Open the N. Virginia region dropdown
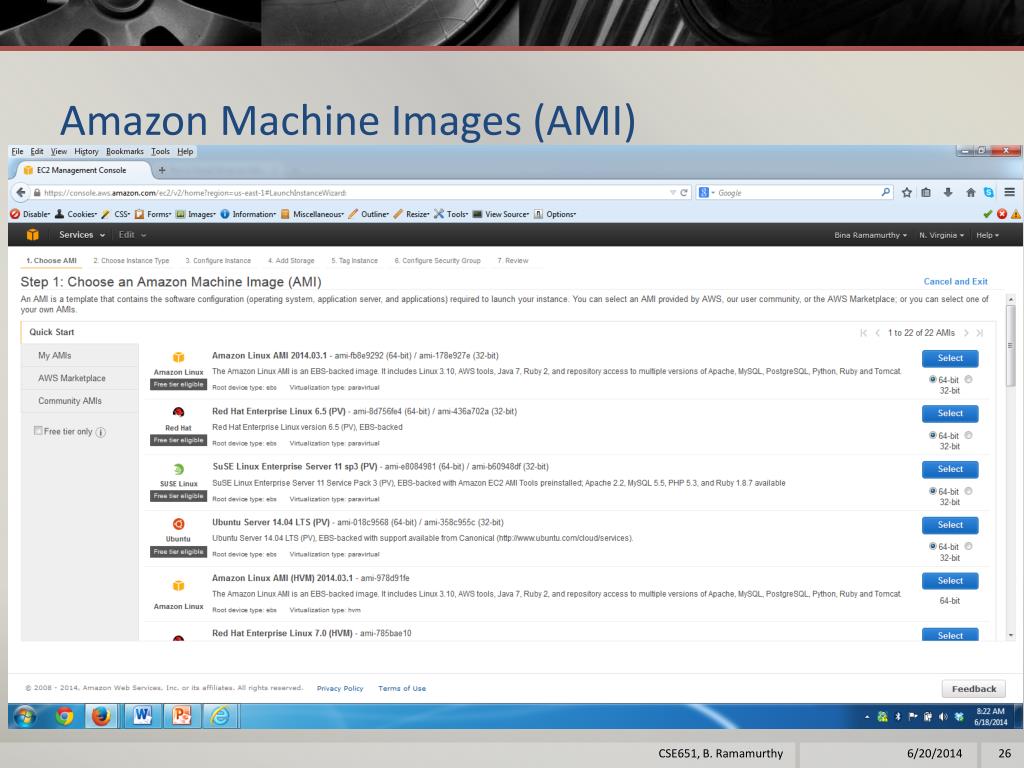 [941, 235]
